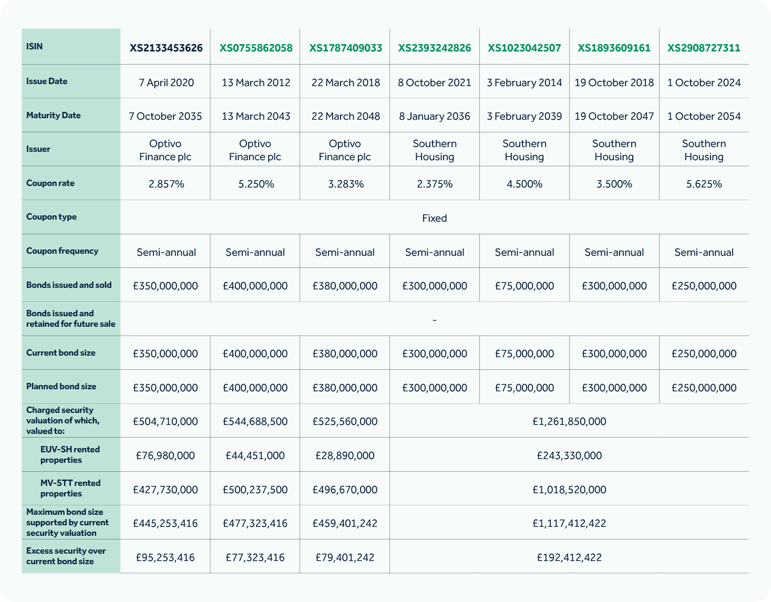
Task: Click the XS2133453626 ISIN header
Action: click(166, 48)
